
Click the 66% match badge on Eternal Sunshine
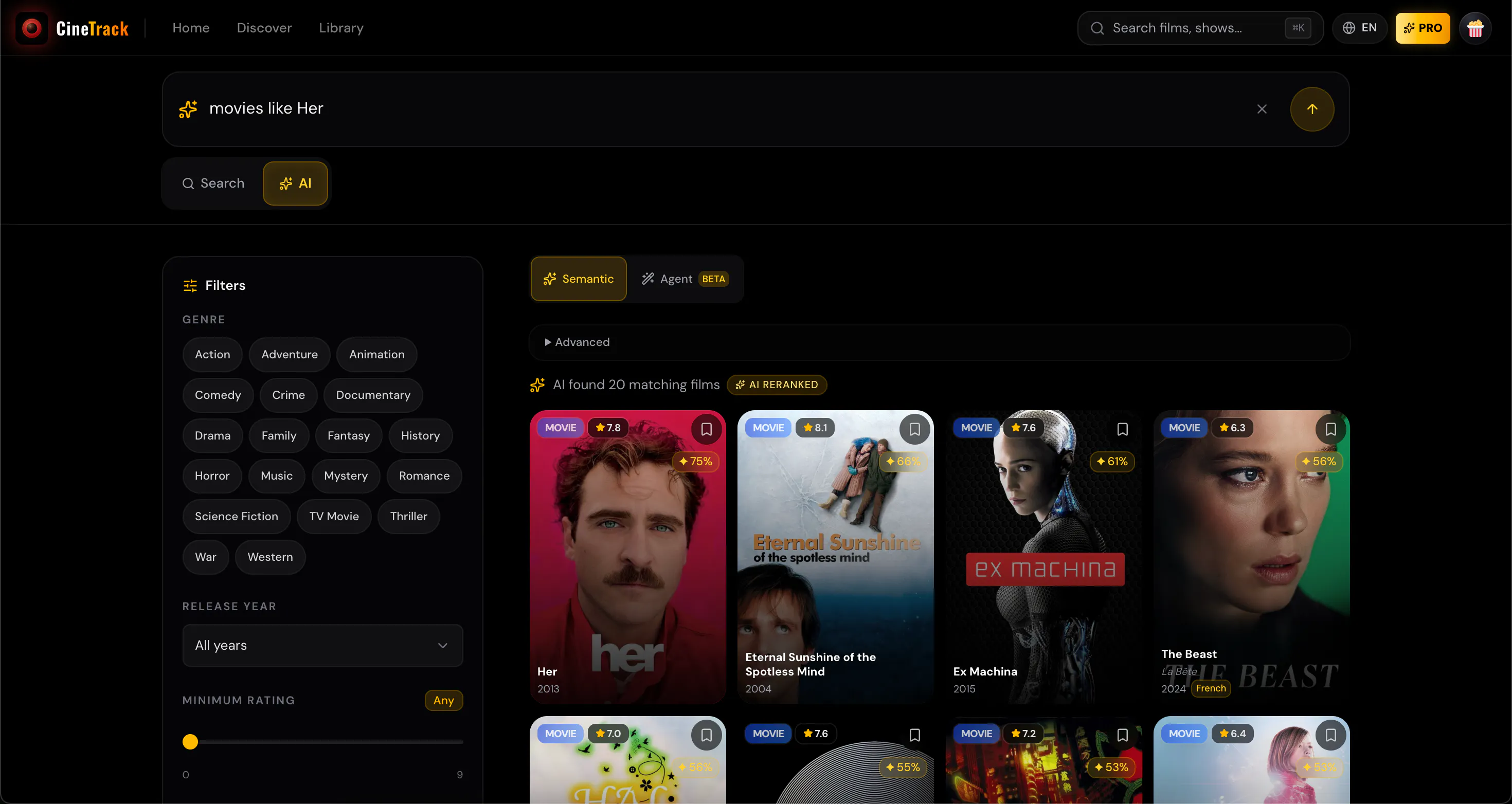coord(903,461)
